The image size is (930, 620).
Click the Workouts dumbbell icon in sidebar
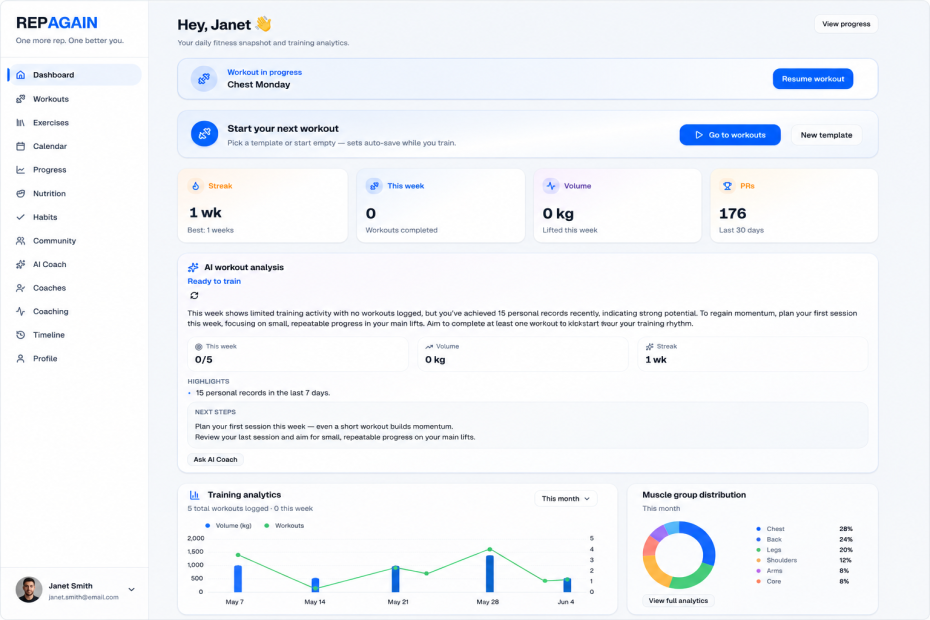click(x=21, y=99)
